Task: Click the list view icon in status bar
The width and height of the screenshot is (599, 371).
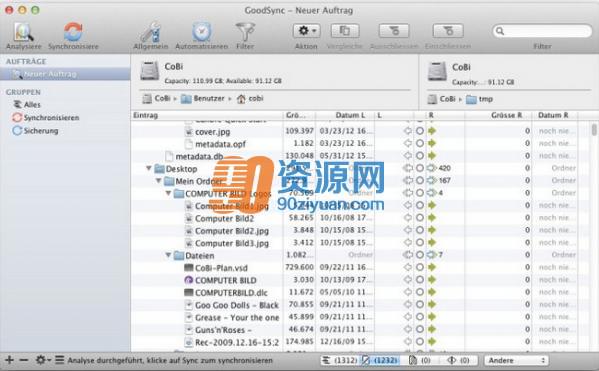Action: 59,360
